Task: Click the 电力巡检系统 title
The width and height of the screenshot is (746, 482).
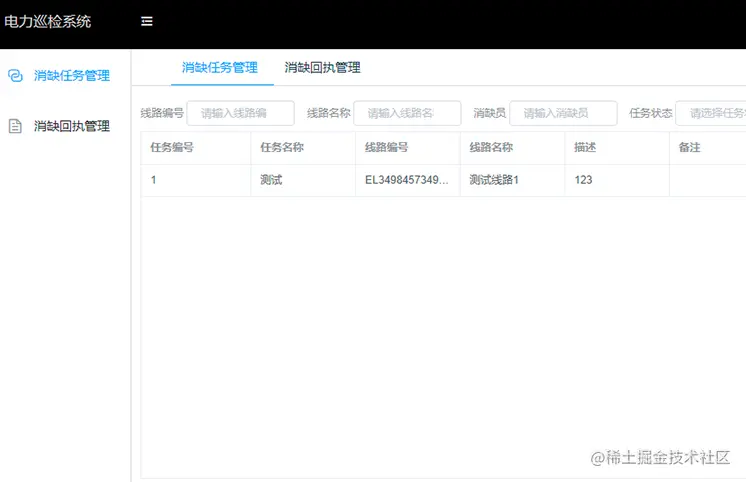Action: [x=48, y=21]
